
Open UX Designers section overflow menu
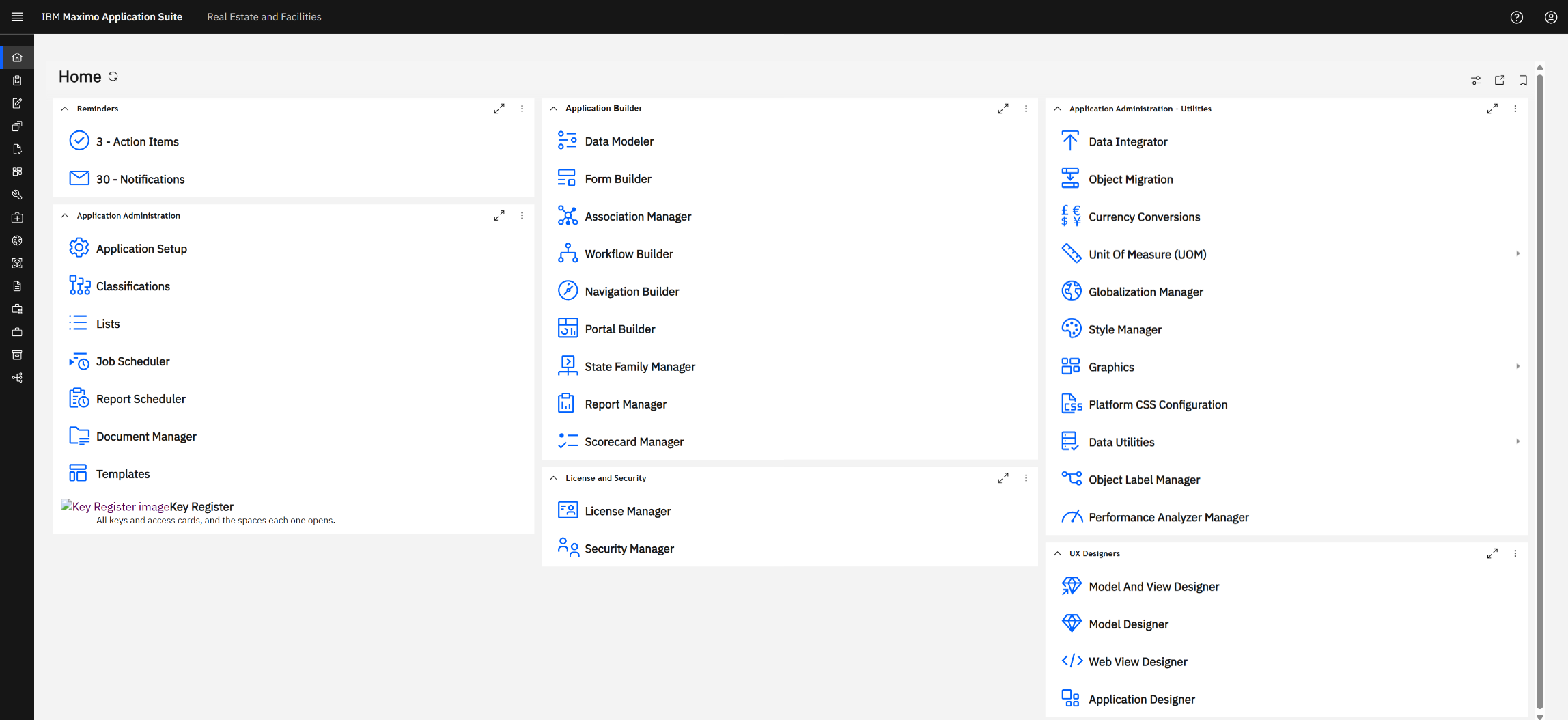pyautogui.click(x=1515, y=553)
